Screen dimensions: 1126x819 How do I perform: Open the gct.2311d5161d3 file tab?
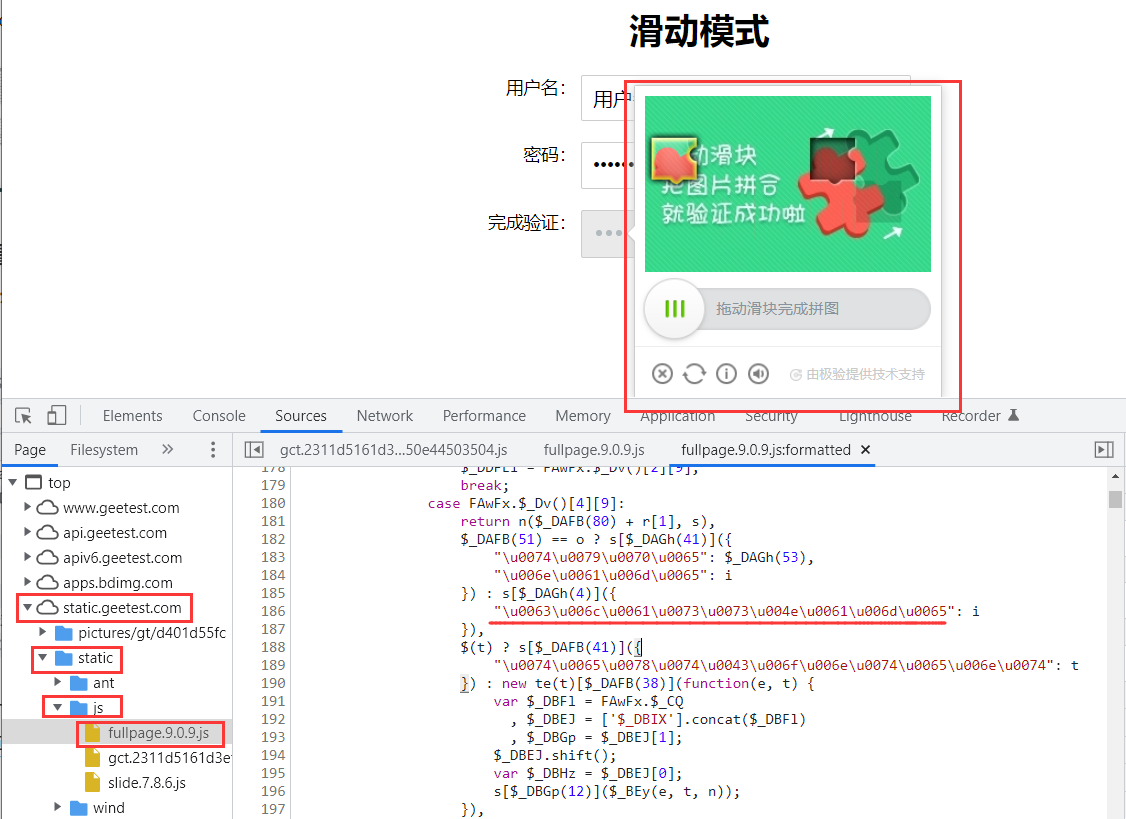pos(393,450)
